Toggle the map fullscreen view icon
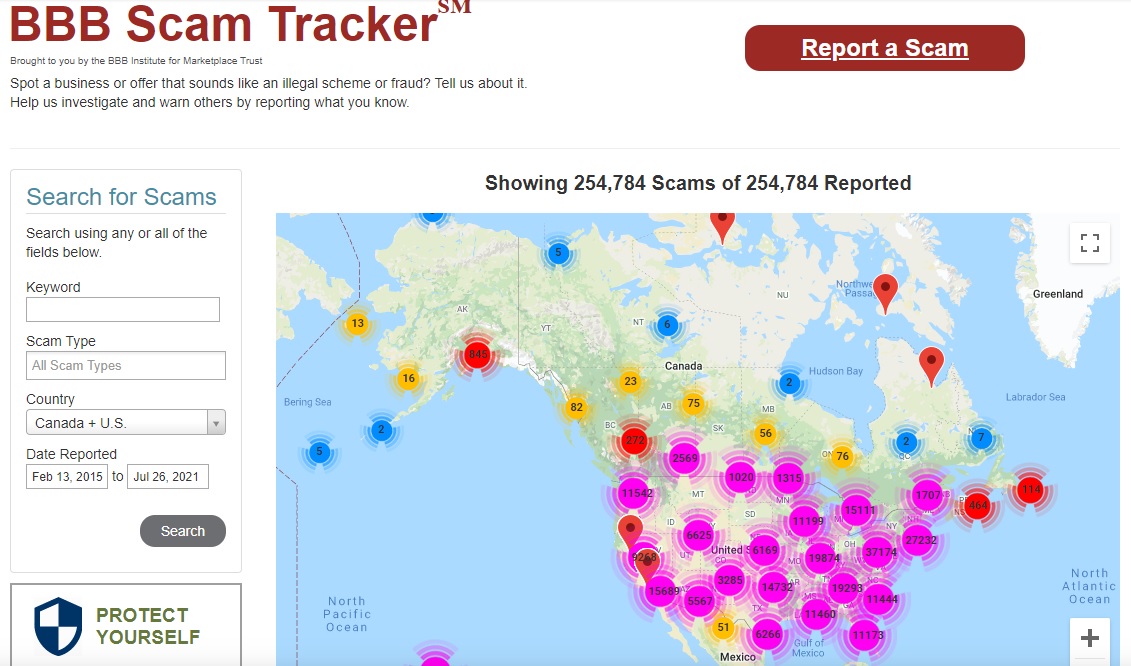The image size is (1131, 666). 1089,242
